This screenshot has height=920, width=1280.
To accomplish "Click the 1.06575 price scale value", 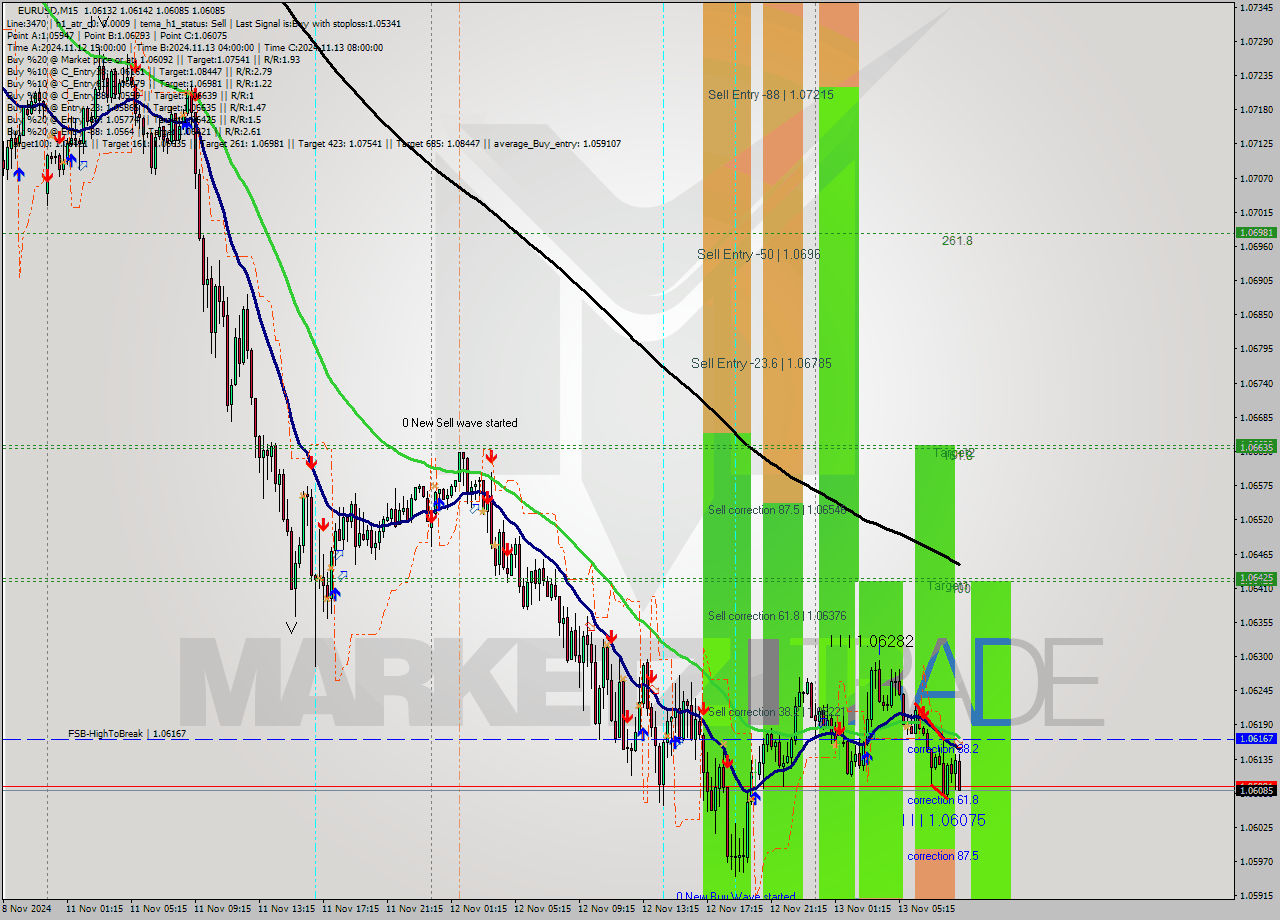I will pyautogui.click(x=1256, y=485).
